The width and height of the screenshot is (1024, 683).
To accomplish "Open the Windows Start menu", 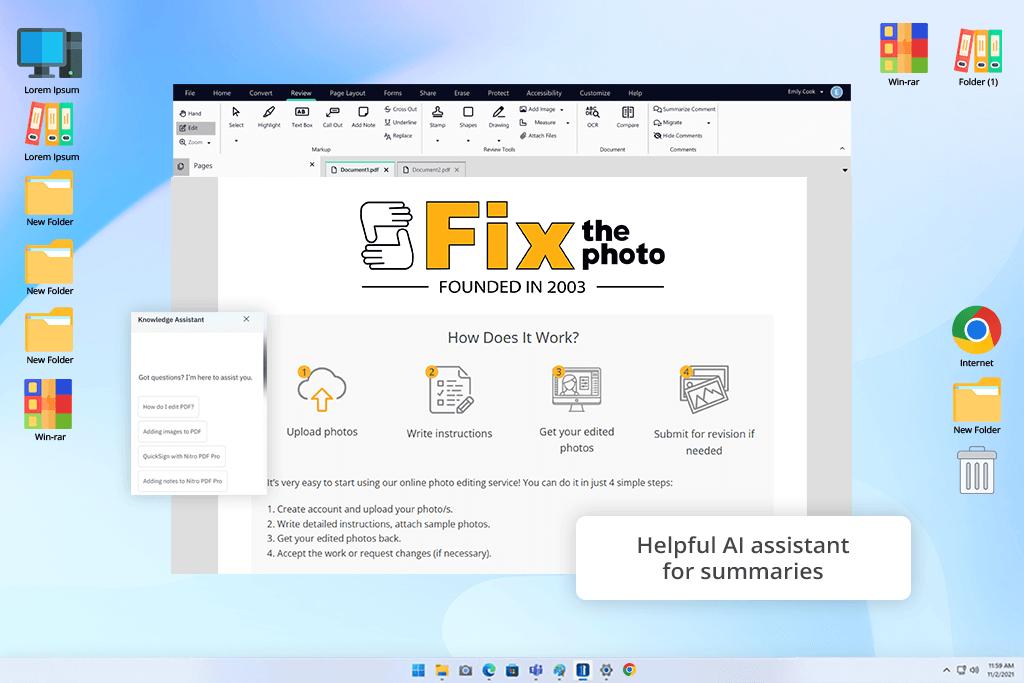I will 419,670.
